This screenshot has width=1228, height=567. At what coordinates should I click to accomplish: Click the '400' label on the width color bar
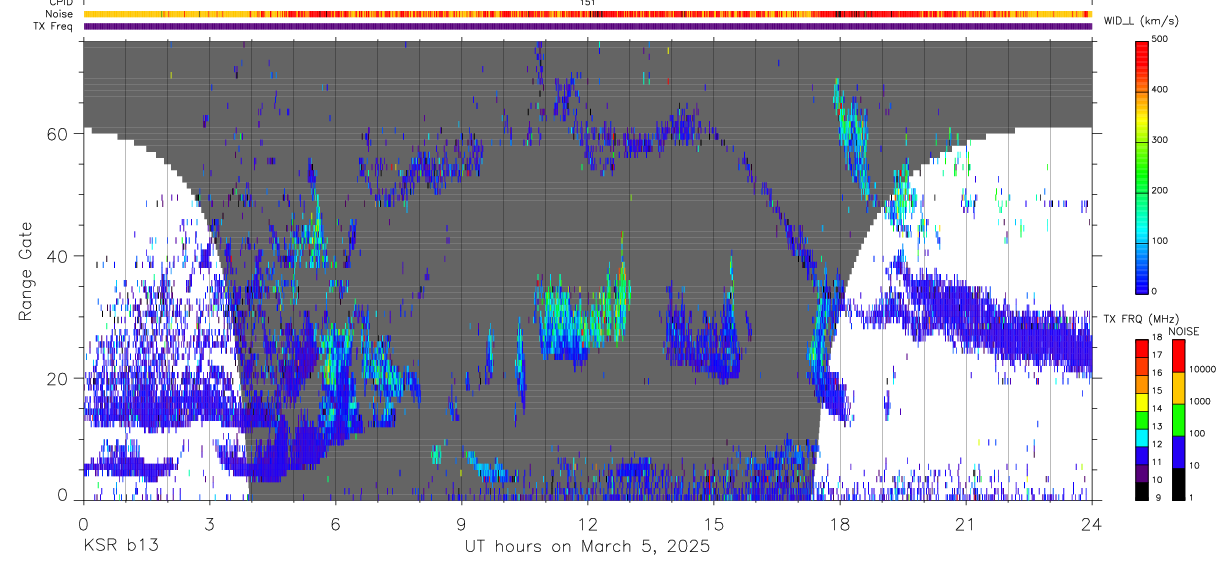[1162, 90]
